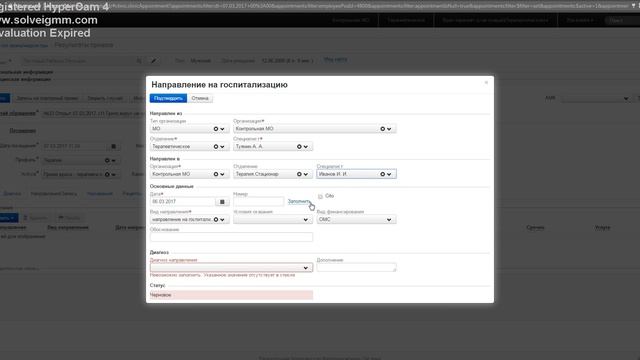Open the Диагноз направления dropdown
Viewport: 640px width, 360px height.
click(x=231, y=268)
